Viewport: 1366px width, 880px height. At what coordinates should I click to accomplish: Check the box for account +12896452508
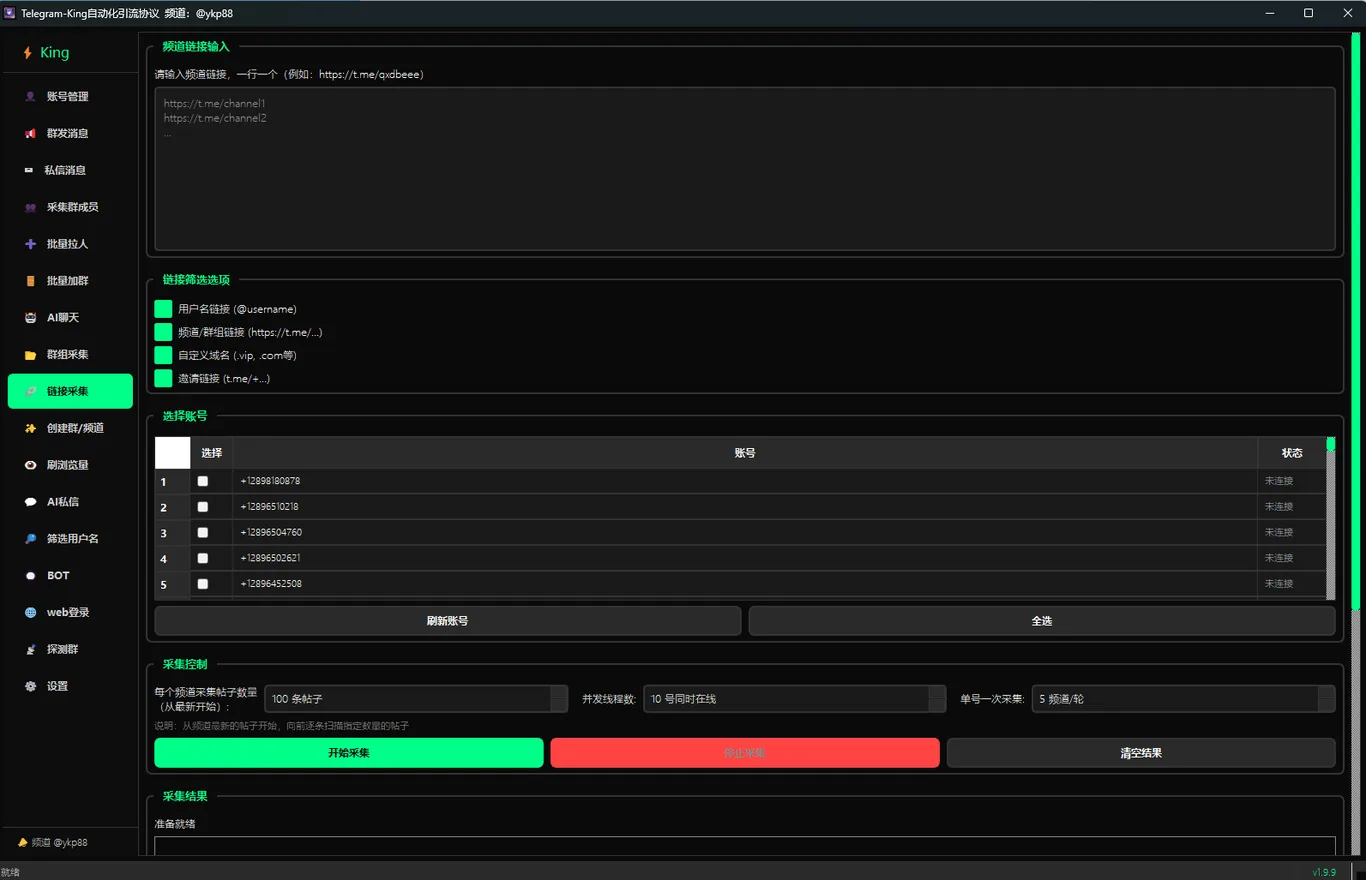203,583
